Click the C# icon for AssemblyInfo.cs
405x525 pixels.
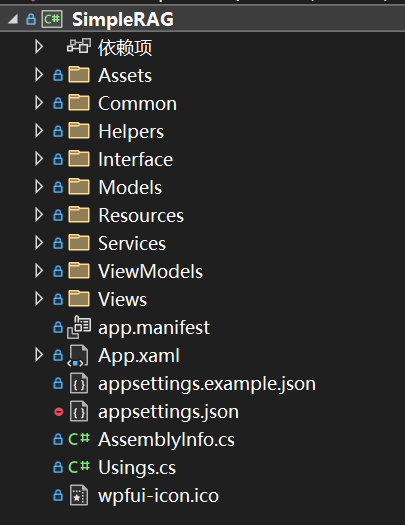click(79, 439)
